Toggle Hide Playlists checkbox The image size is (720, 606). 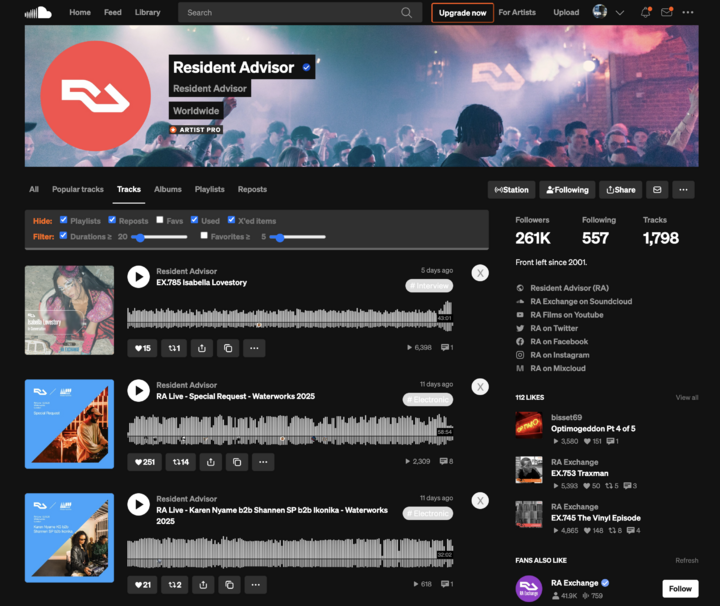click(63, 220)
